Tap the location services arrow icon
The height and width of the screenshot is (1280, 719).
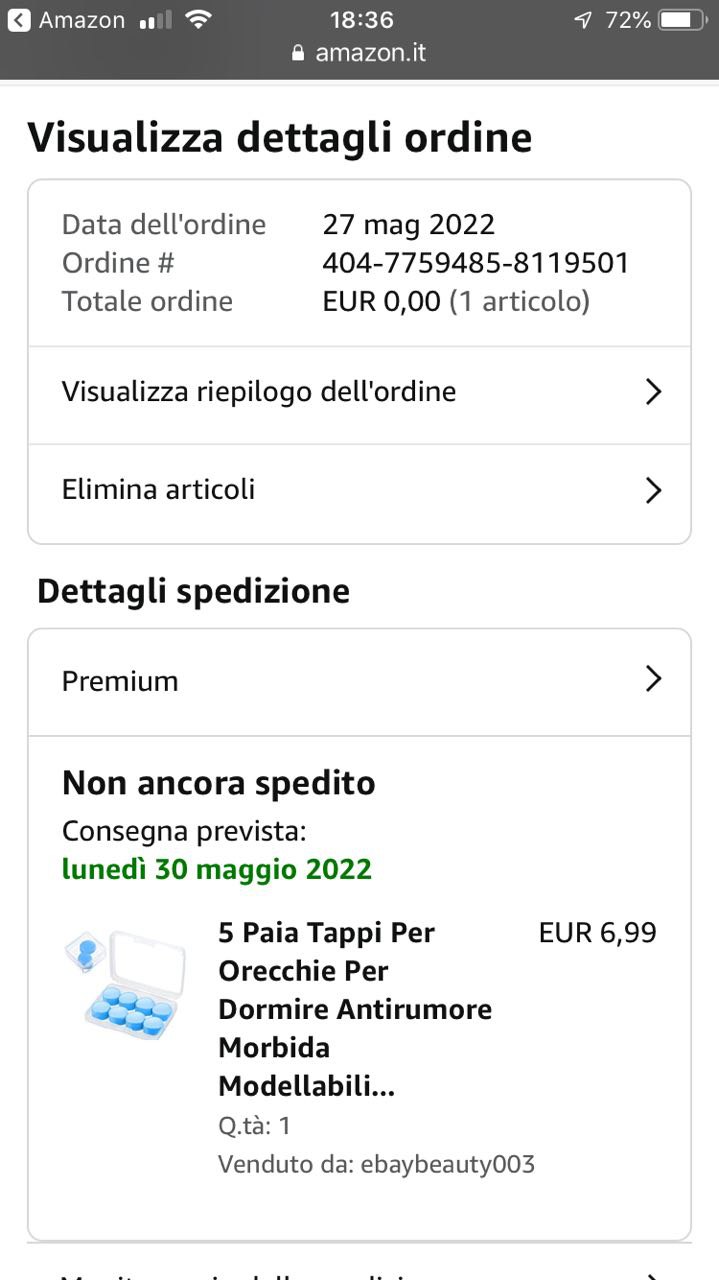tap(583, 20)
